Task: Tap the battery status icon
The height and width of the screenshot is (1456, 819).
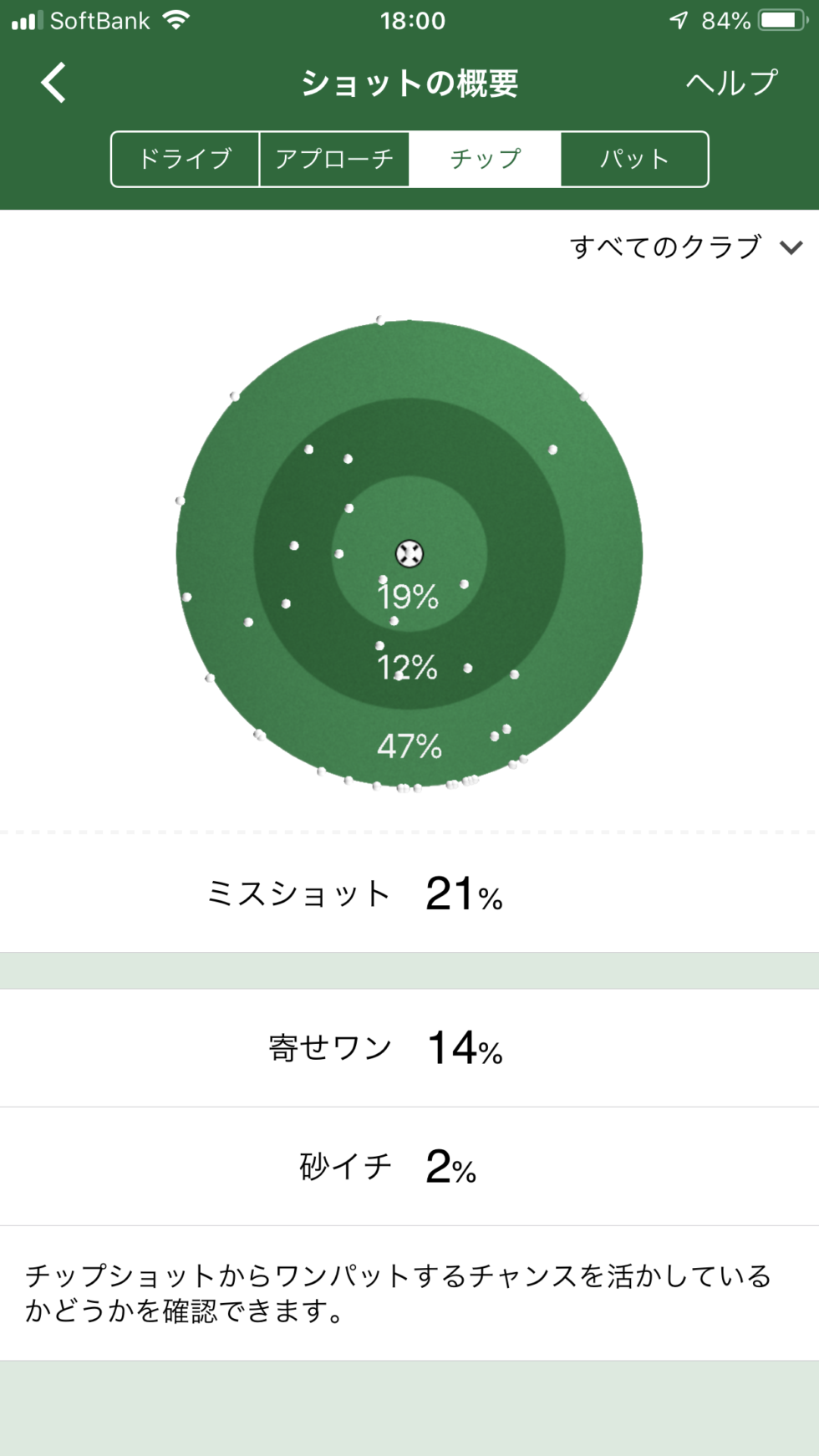Action: click(x=782, y=20)
